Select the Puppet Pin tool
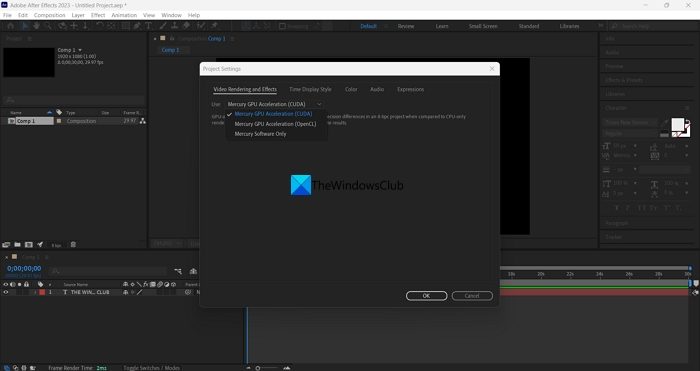The height and width of the screenshot is (371, 700). tap(214, 26)
